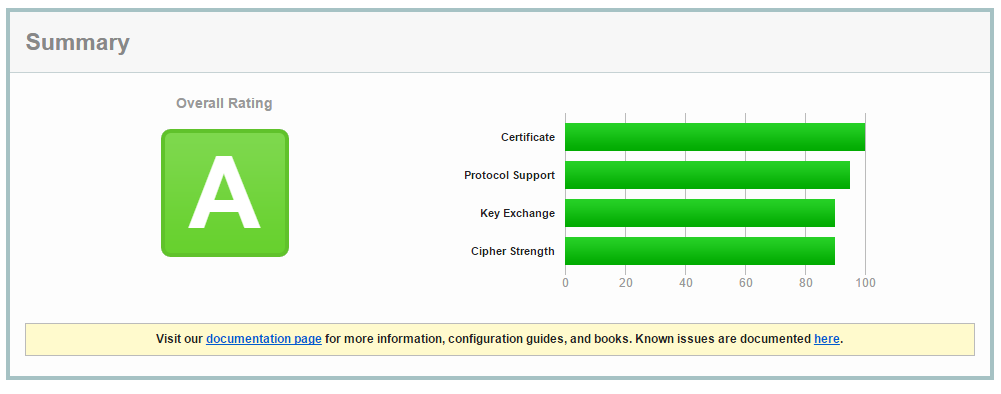1001x394 pixels.
Task: Click the 20 axis value
Action: [x=626, y=283]
